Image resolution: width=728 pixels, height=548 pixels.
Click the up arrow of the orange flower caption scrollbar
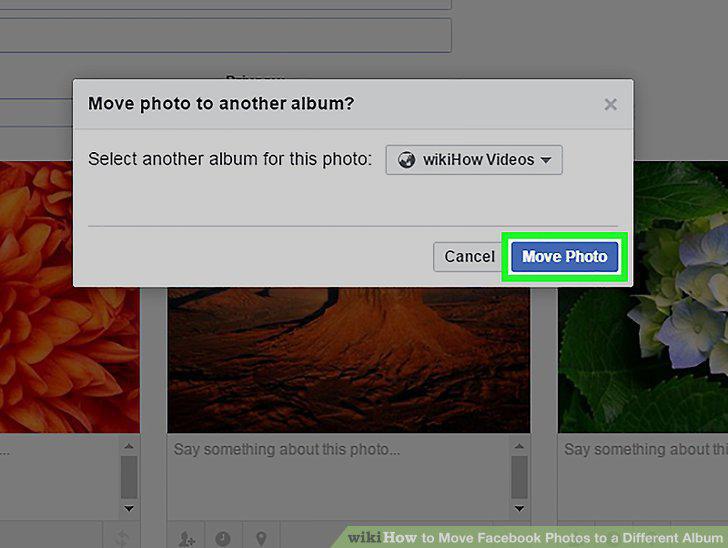(x=129, y=446)
